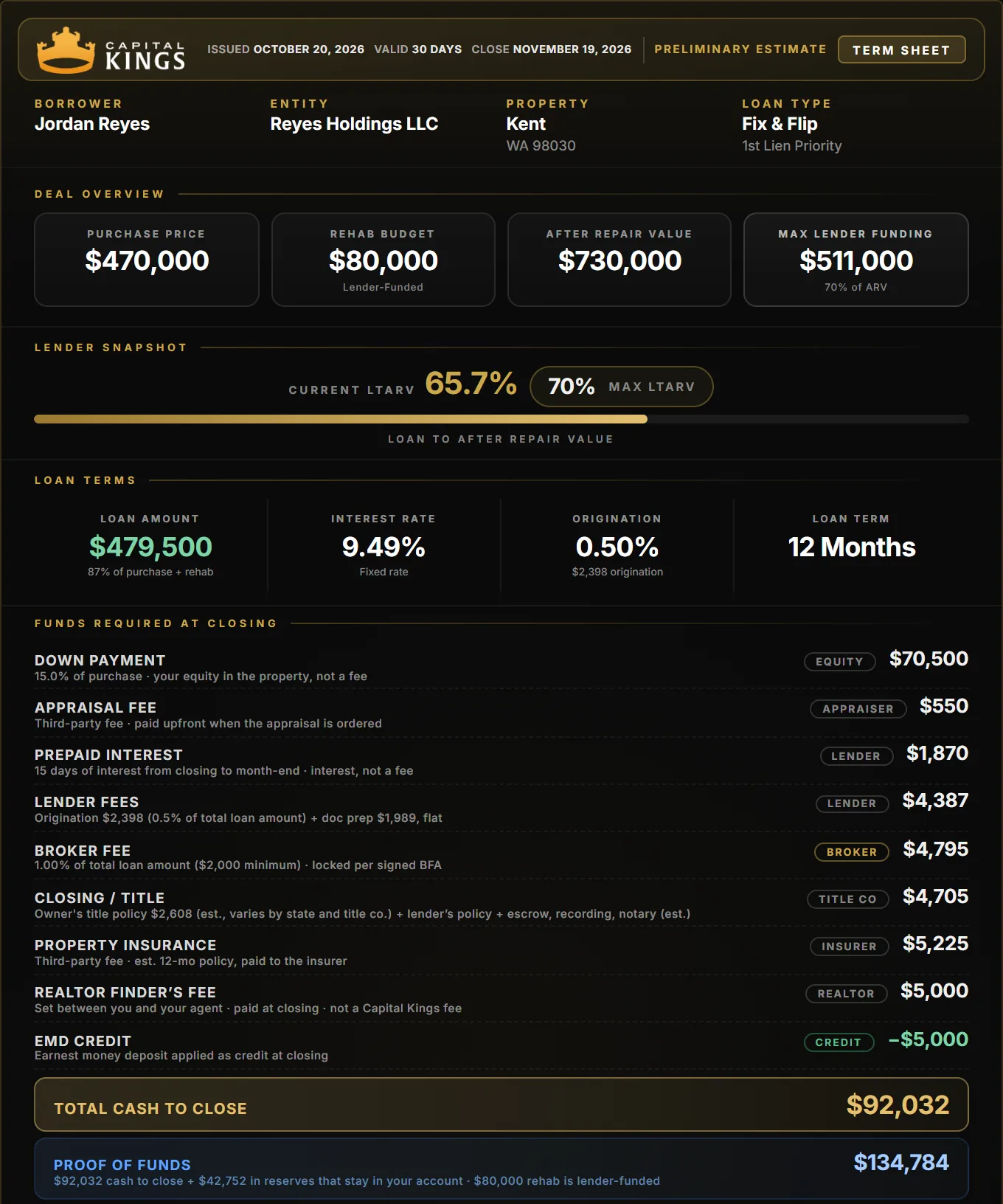Click the APPRAISER tag
The image size is (1003, 1204).
858,709
